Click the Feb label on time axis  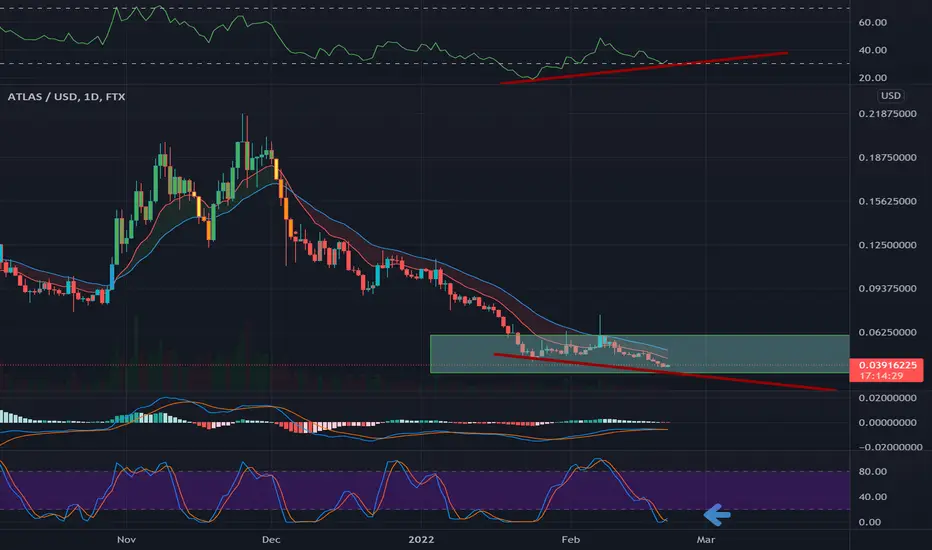coord(570,540)
